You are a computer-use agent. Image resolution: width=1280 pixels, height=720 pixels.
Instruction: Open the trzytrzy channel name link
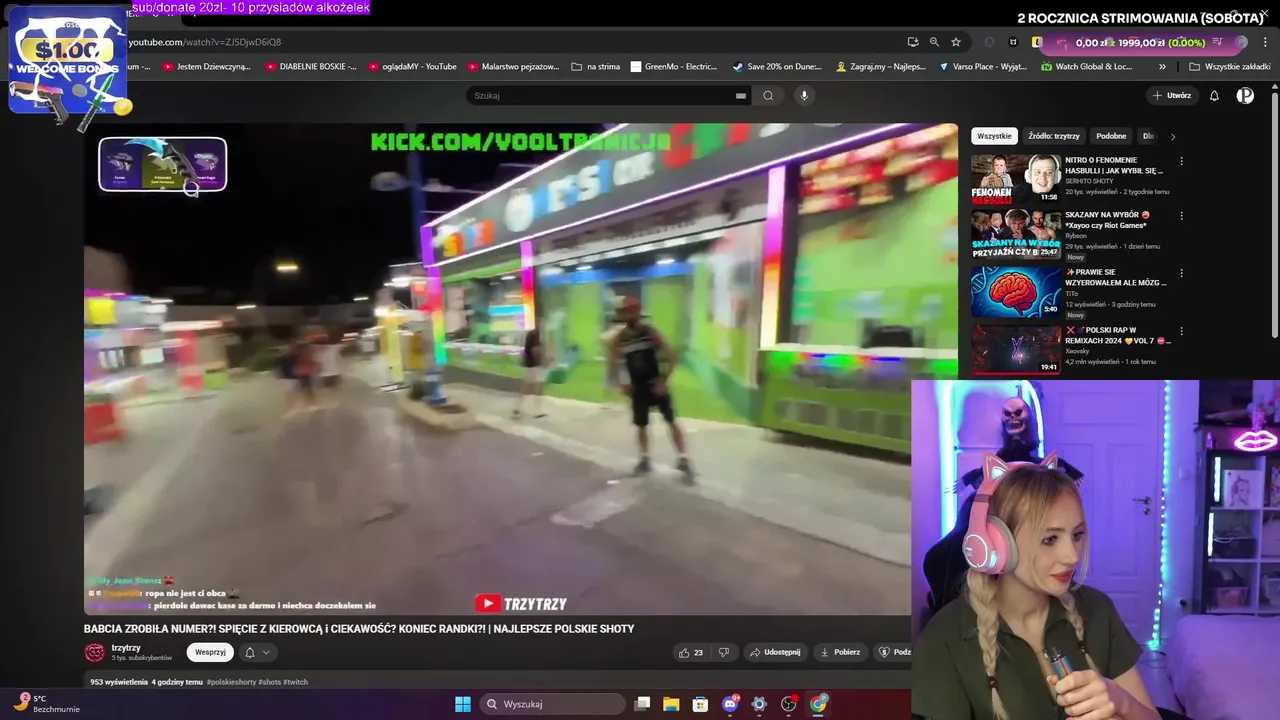pos(126,648)
